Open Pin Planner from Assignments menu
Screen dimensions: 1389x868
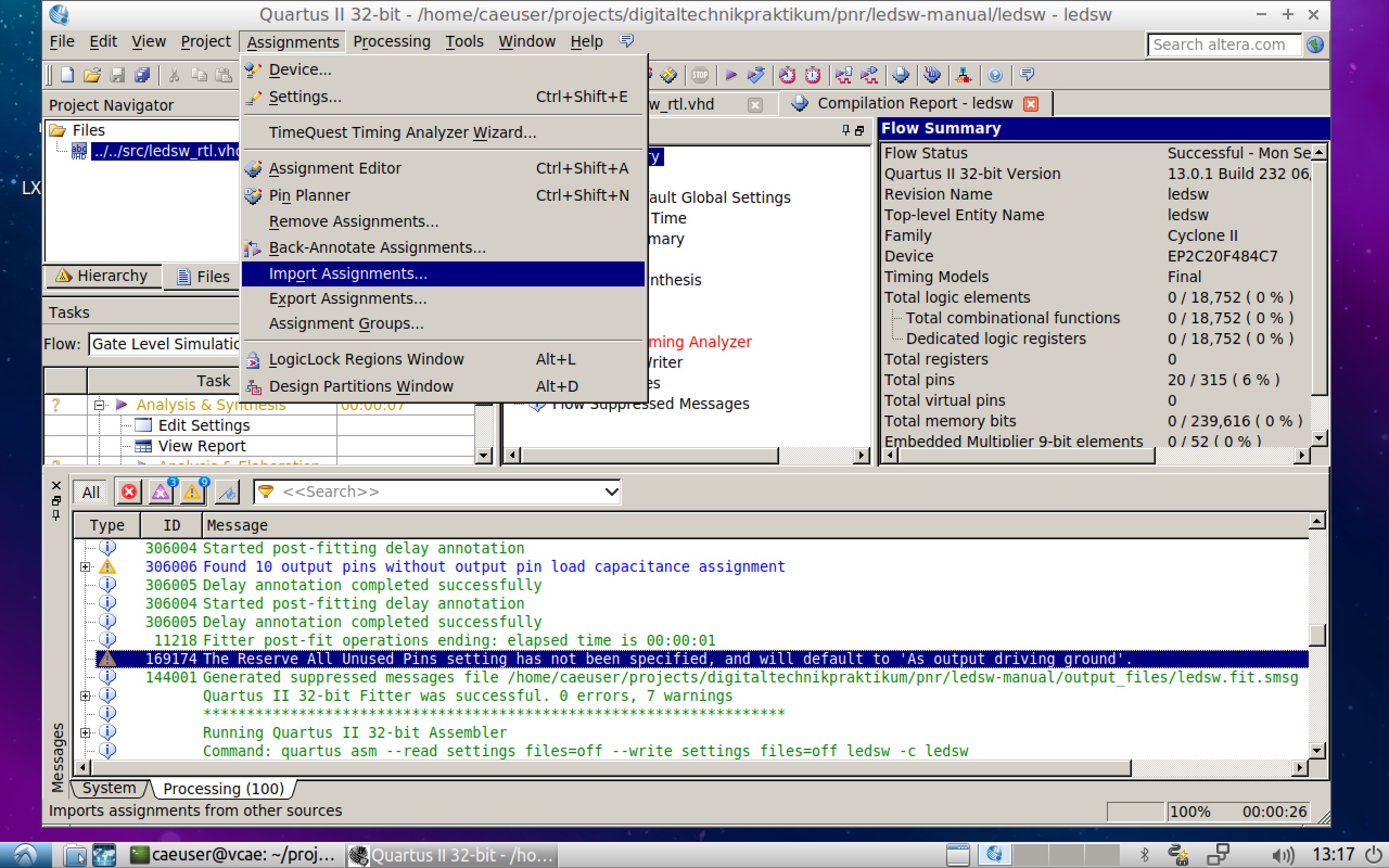click(x=443, y=195)
